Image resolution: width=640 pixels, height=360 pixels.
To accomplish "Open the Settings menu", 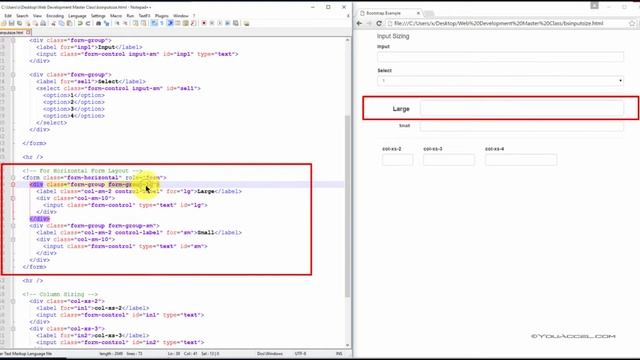I will pyautogui.click(x=98, y=16).
